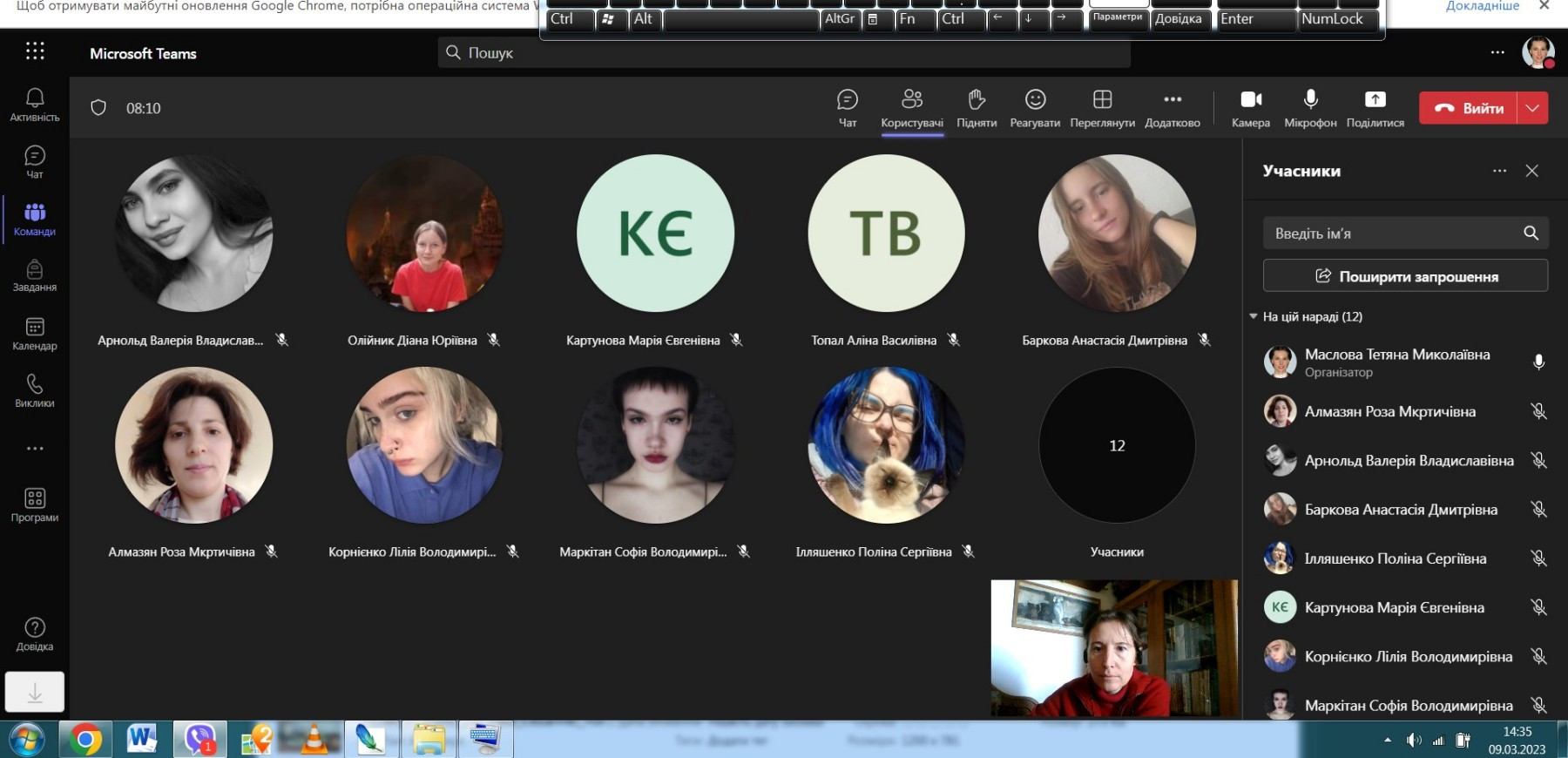Open Chat from the left sidebar
This screenshot has height=758, width=1568.
coord(35,161)
